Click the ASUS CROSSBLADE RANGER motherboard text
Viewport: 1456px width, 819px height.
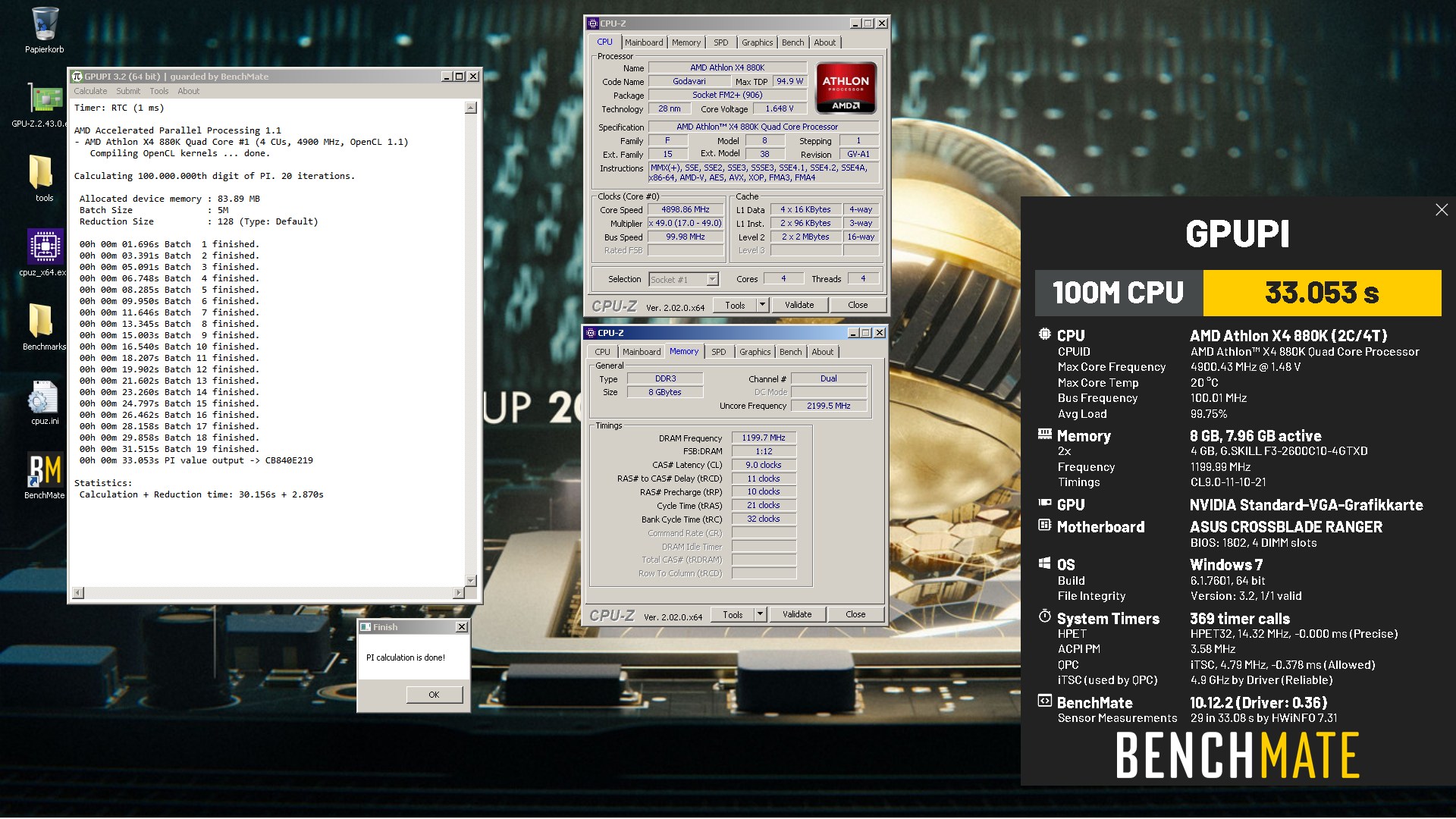pyautogui.click(x=1285, y=527)
